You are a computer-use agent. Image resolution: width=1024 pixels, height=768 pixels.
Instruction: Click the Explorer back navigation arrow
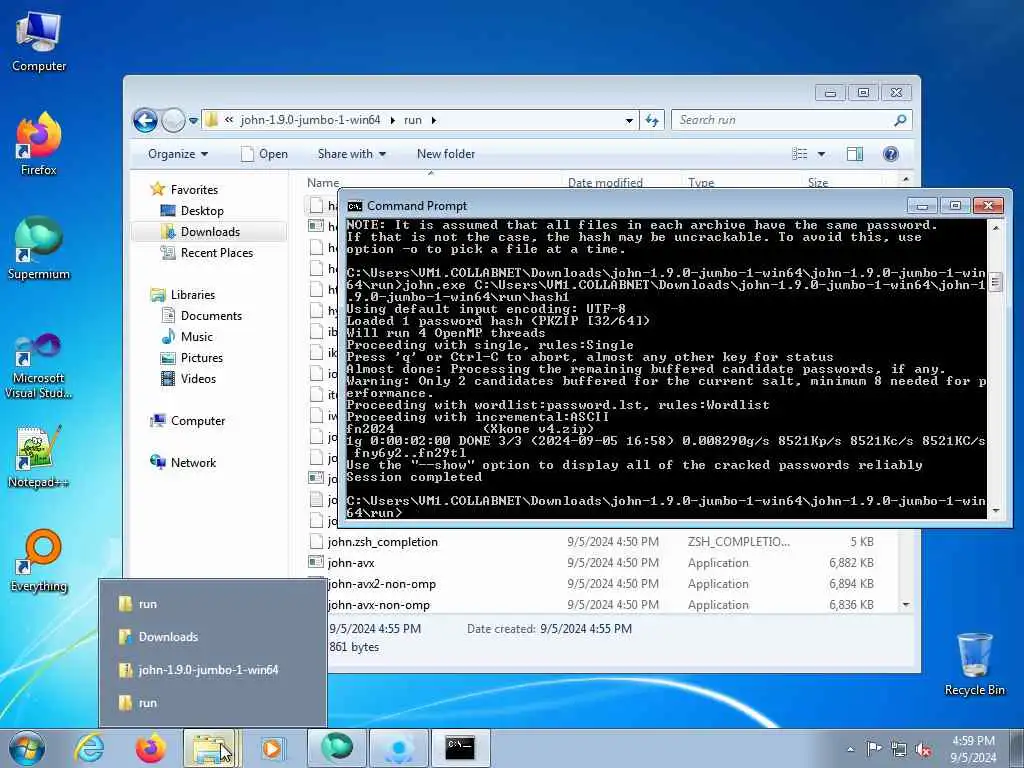145,120
